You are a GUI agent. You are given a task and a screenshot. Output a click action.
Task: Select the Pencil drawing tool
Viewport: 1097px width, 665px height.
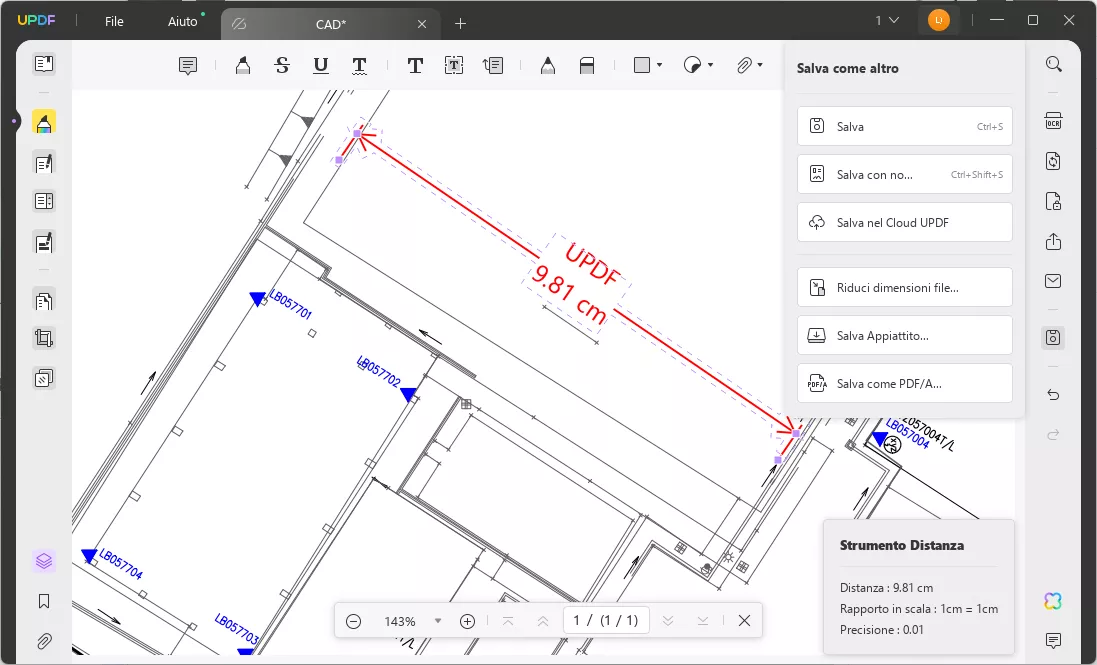548,66
